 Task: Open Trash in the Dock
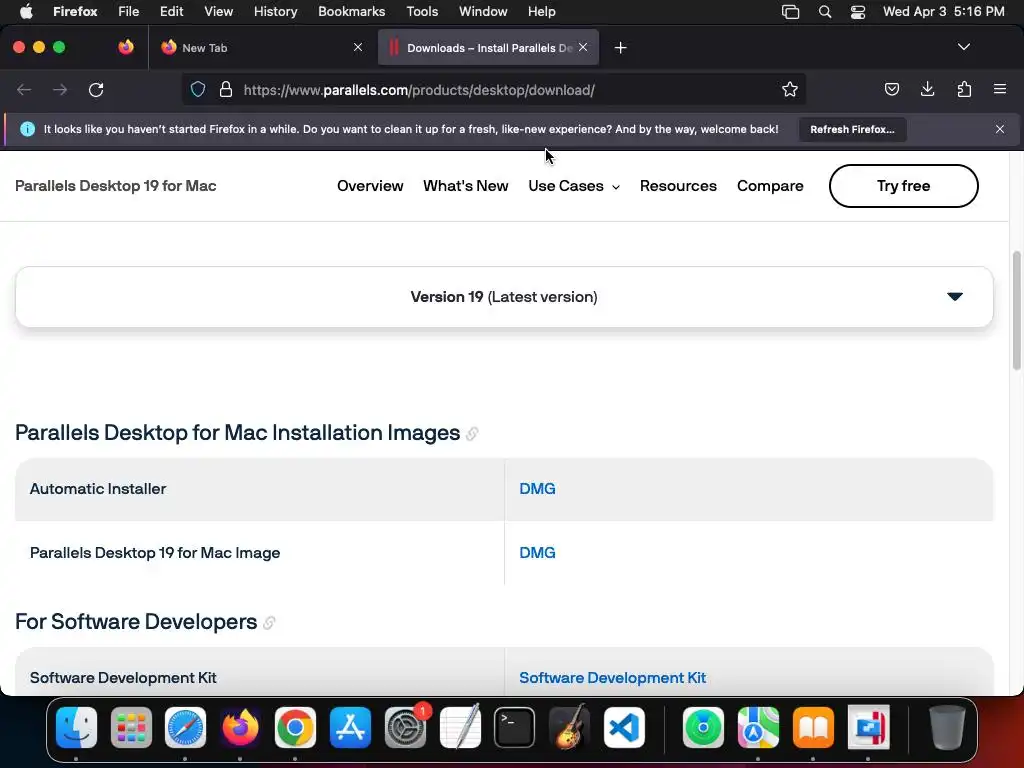click(947, 728)
